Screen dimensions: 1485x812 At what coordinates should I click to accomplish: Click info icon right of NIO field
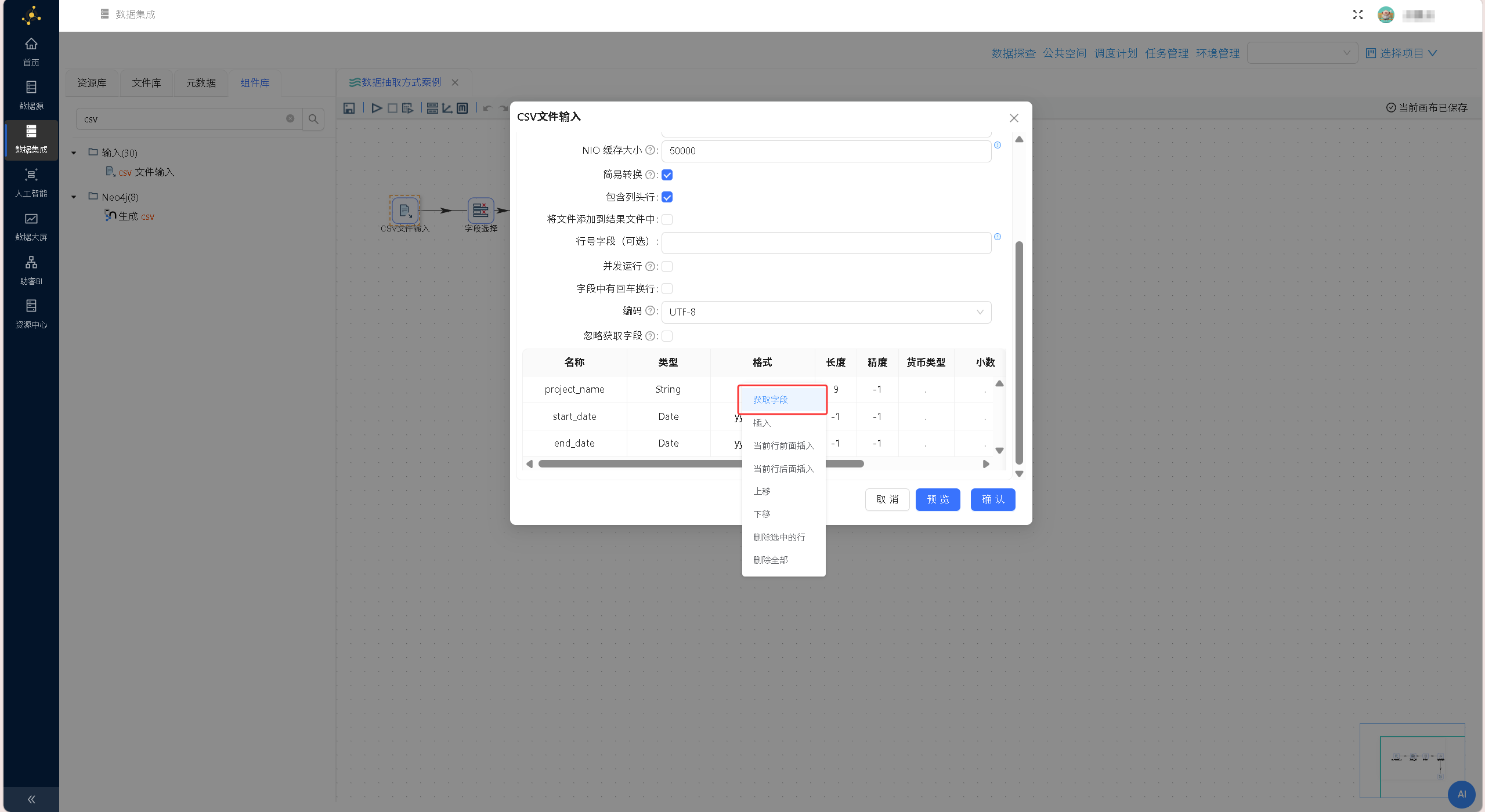(998, 145)
